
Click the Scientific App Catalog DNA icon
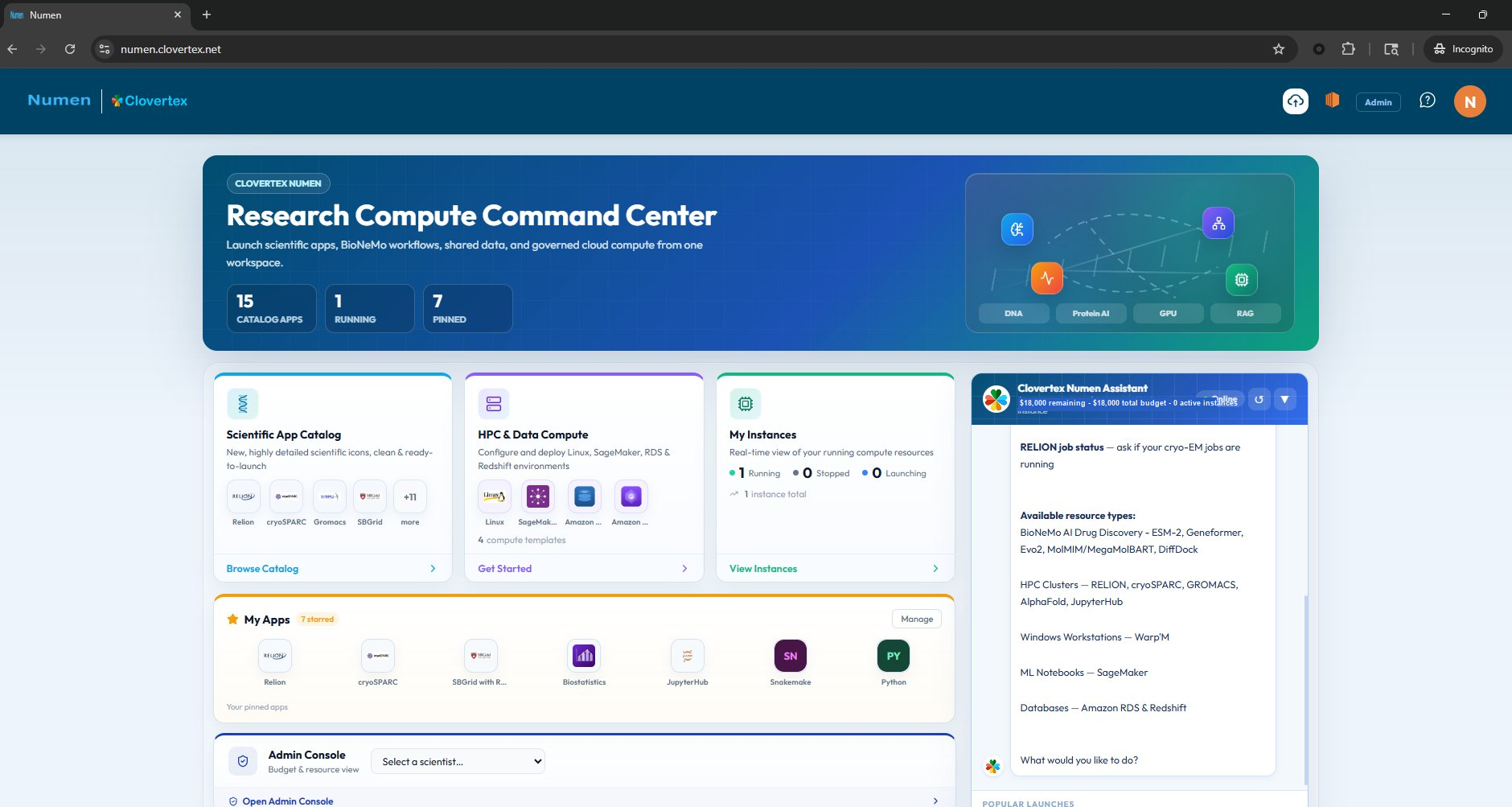click(x=242, y=403)
